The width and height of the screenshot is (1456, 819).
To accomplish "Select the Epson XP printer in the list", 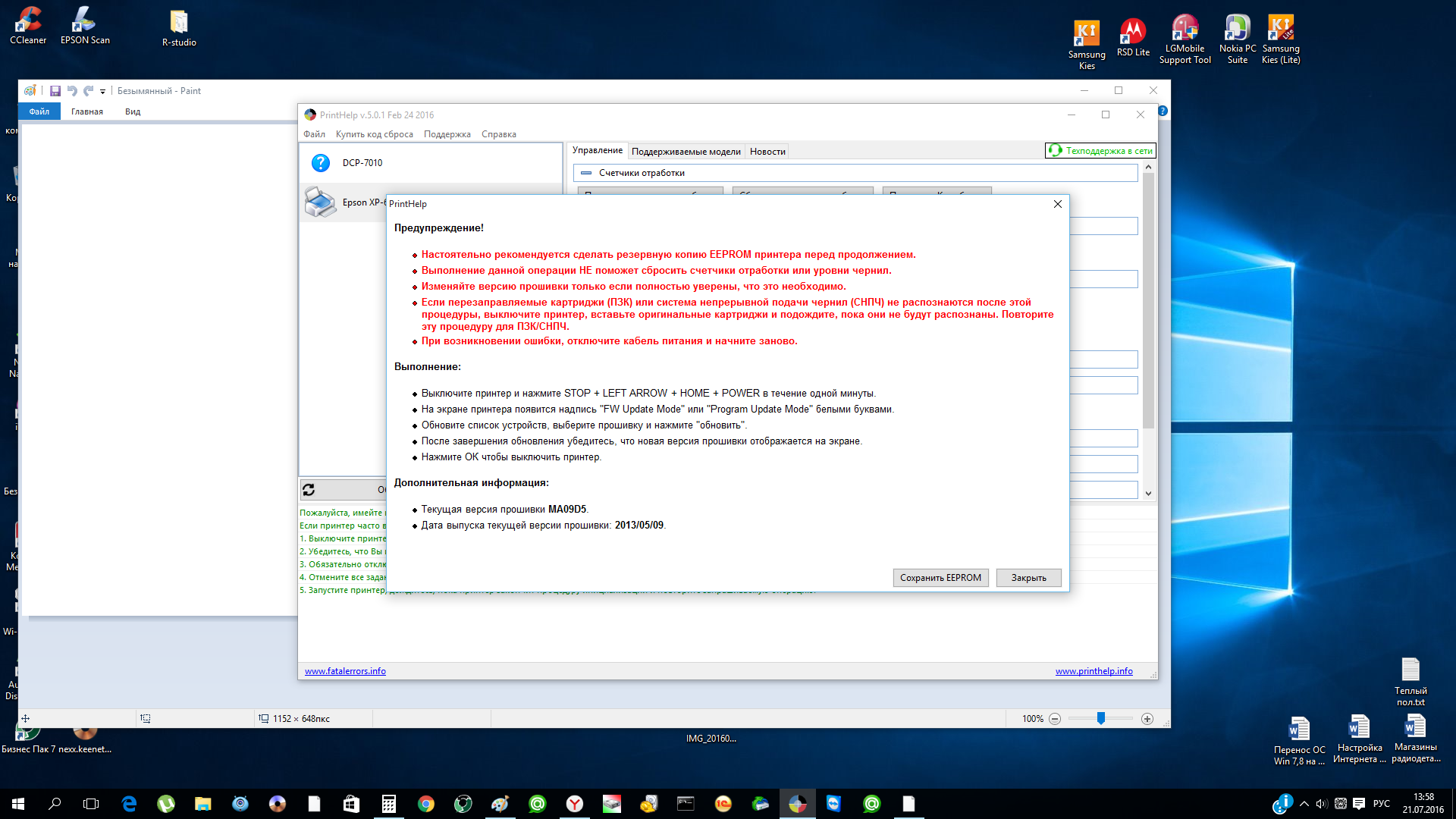I will [344, 202].
